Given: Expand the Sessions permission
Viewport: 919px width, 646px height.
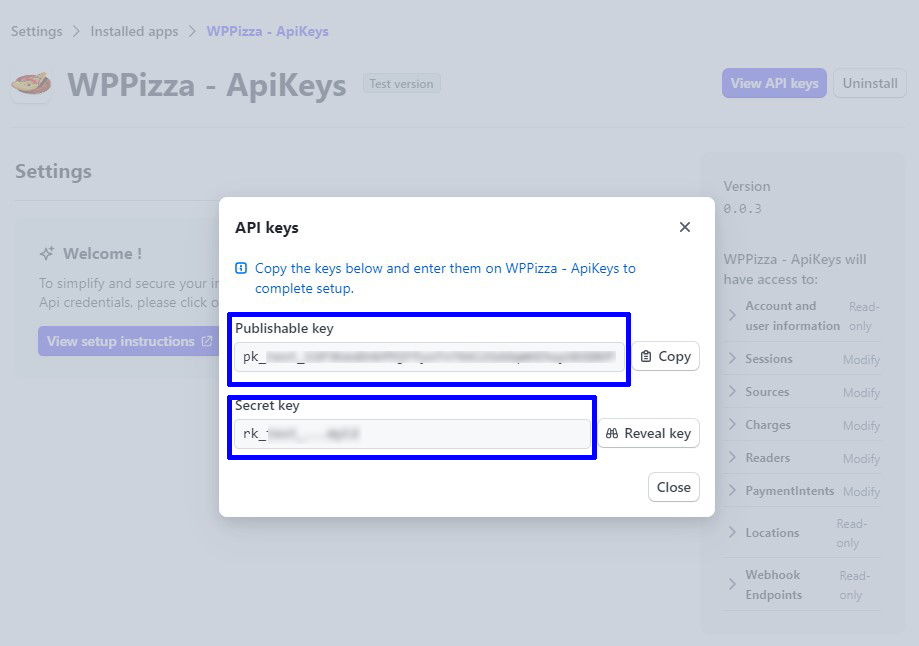Looking at the screenshot, I should point(732,359).
